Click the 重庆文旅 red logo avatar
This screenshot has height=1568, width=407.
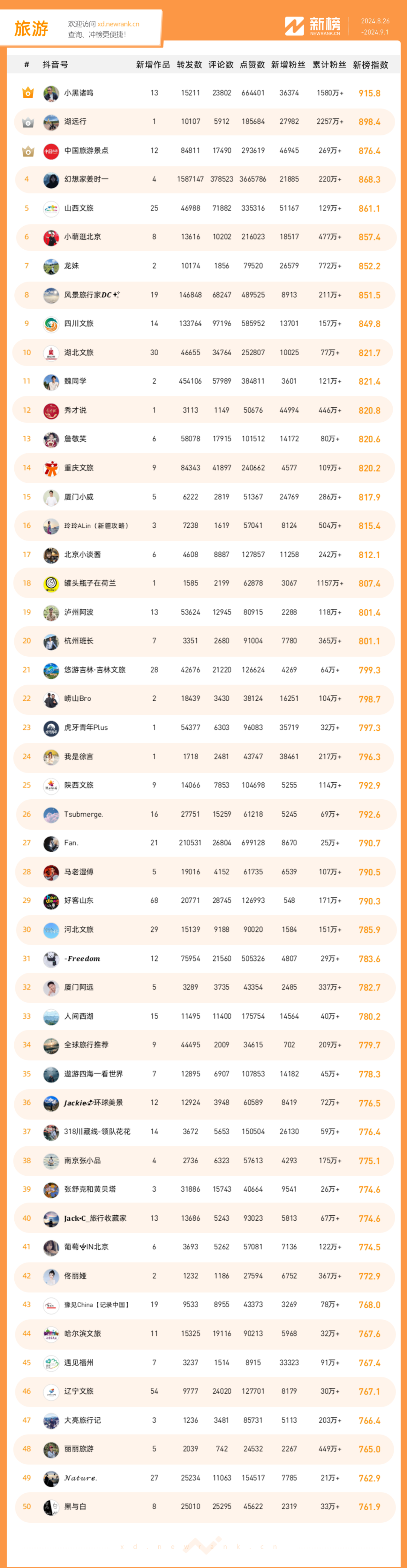click(x=51, y=468)
